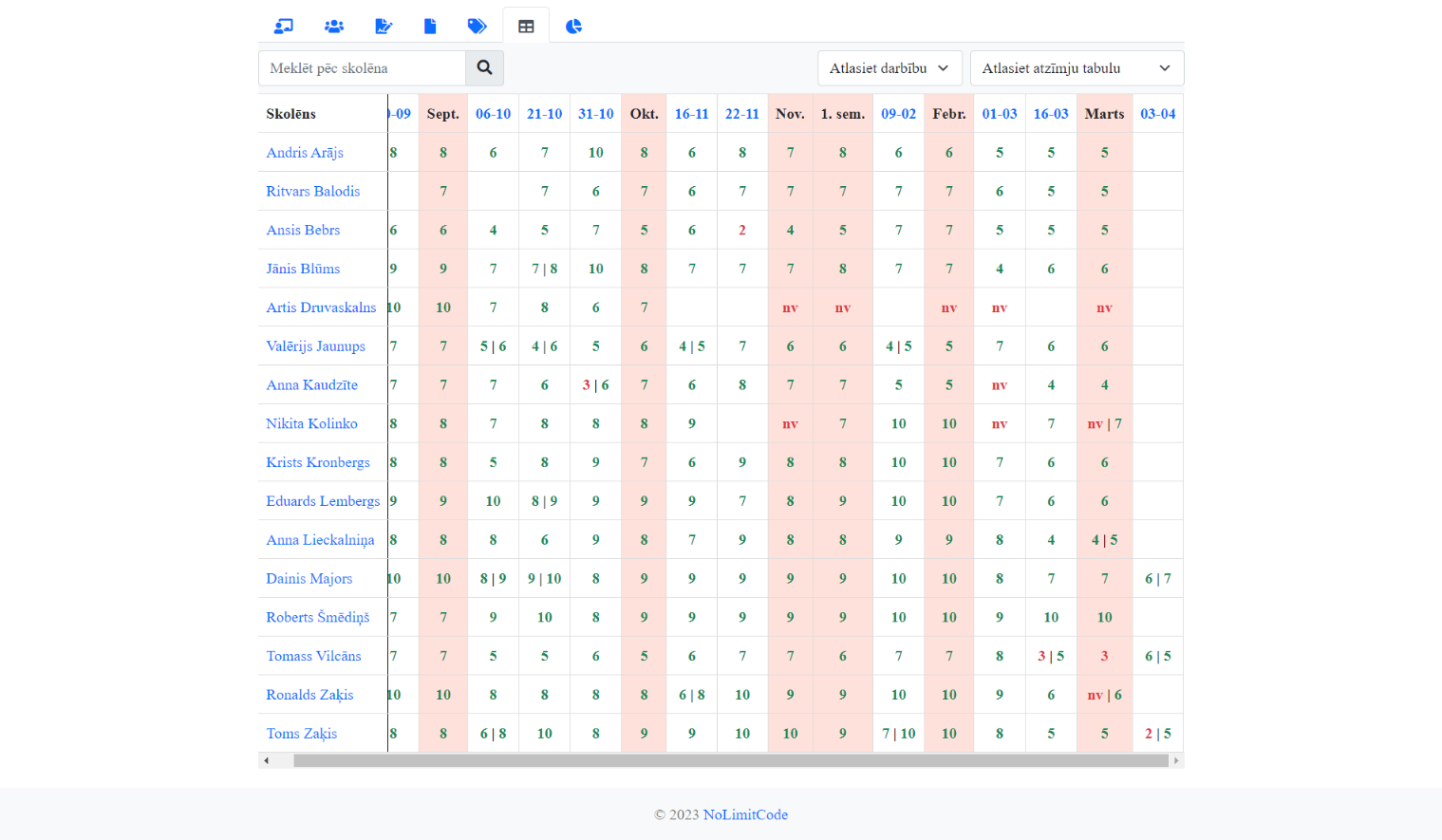This screenshot has width=1442, height=840.
Task: Click the magnifying glass search button
Action: 484,68
